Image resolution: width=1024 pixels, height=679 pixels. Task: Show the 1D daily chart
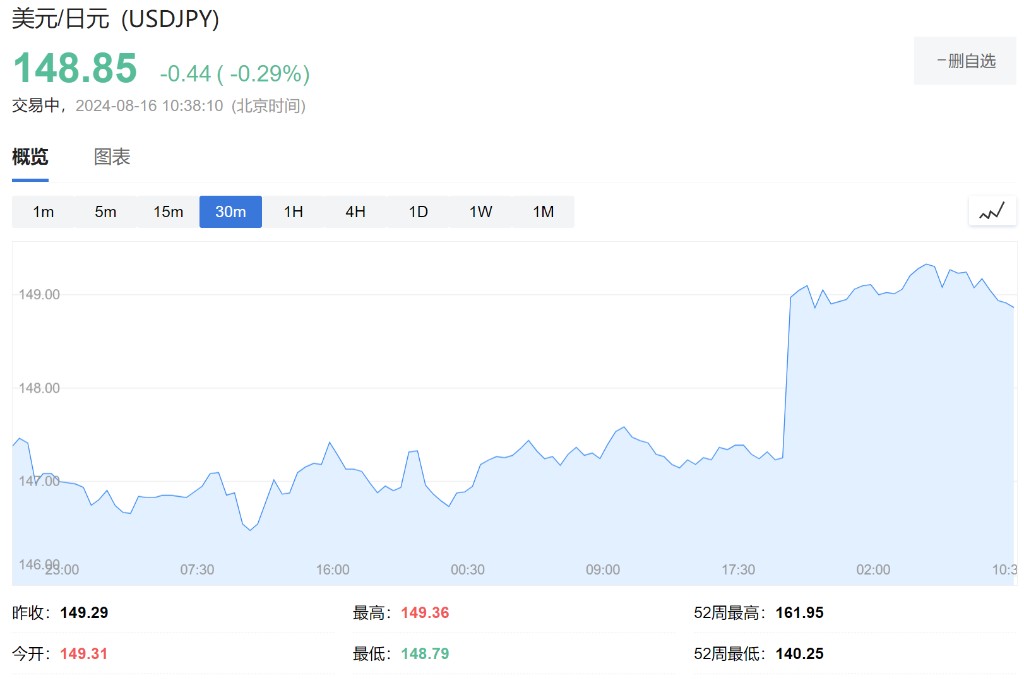(418, 212)
